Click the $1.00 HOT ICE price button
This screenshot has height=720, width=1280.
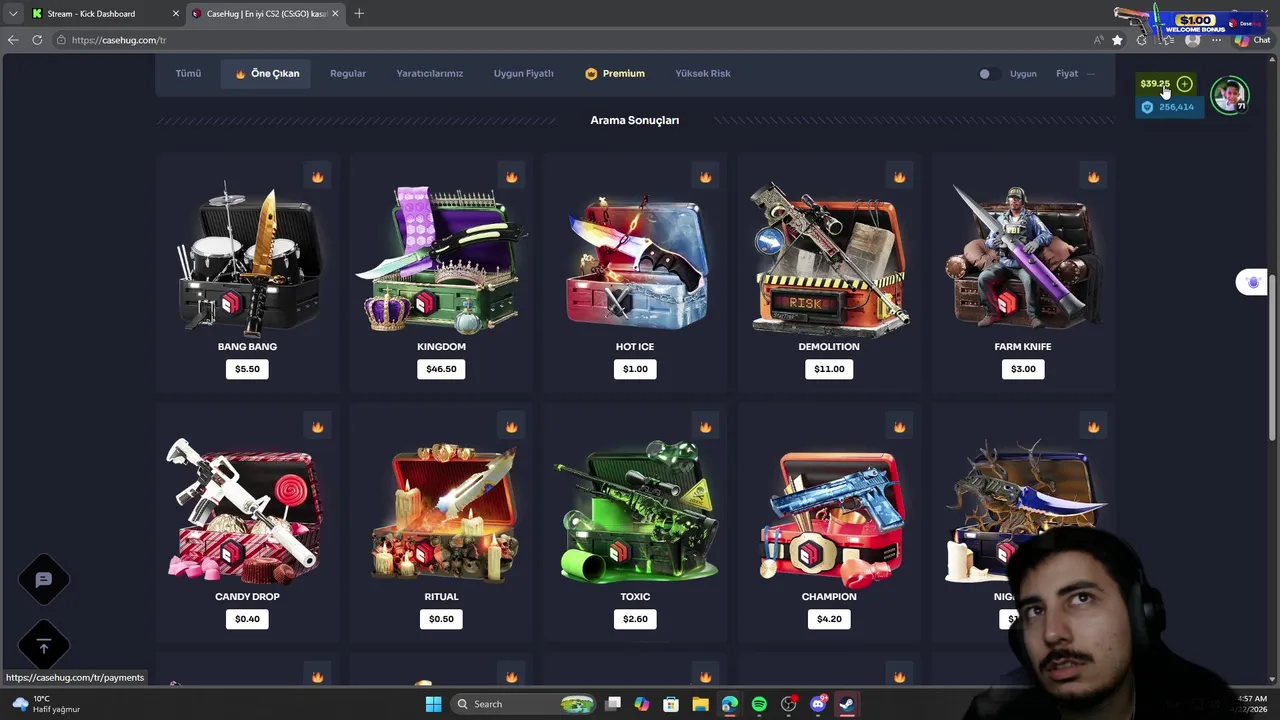(x=635, y=369)
